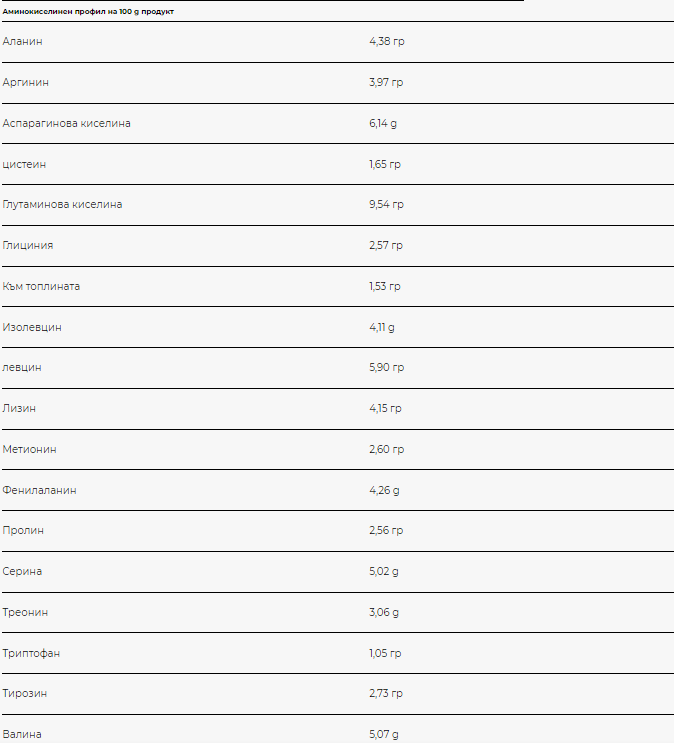
Task: Click the Триптофан row label
Action: tap(31, 653)
